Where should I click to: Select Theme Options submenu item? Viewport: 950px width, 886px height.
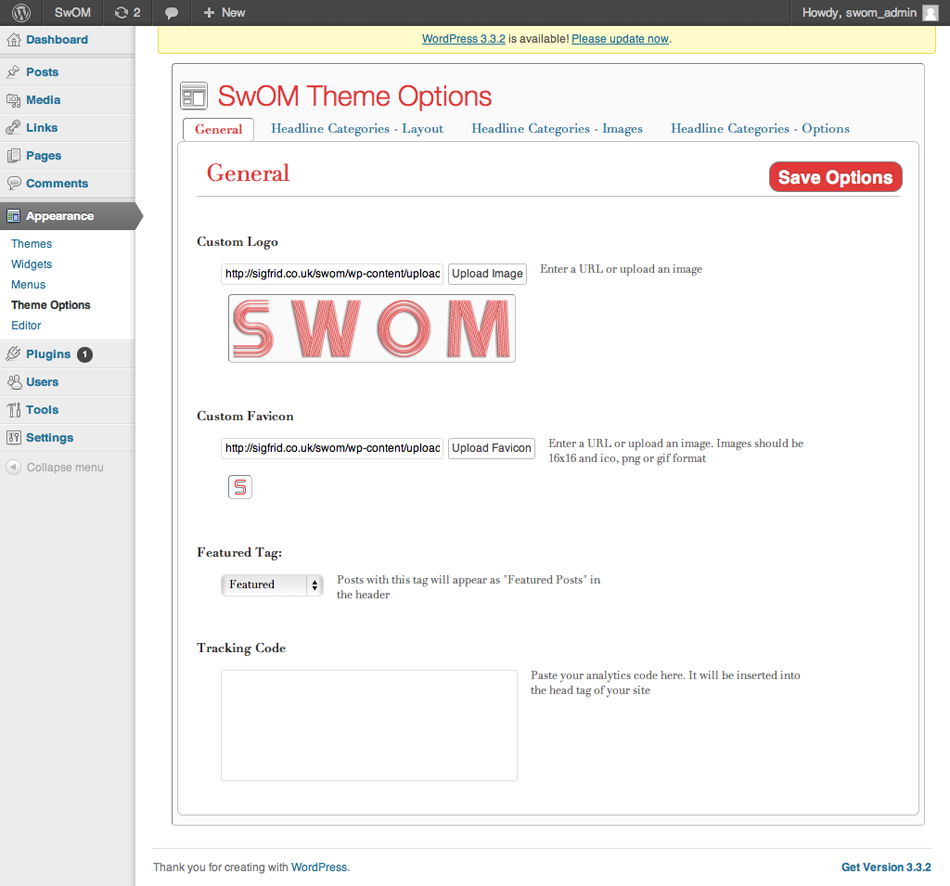51,305
